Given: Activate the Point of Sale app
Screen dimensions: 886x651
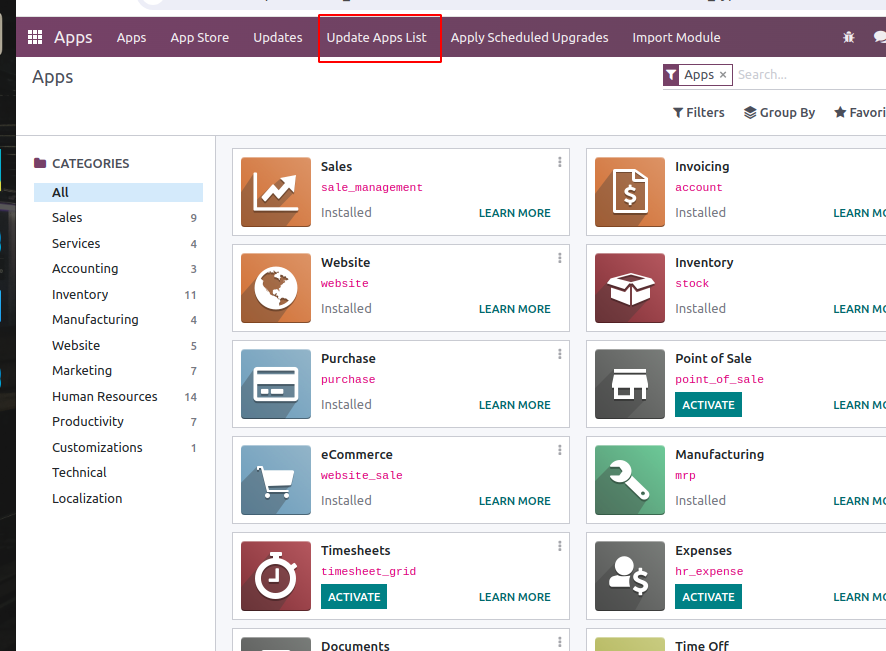Looking at the screenshot, I should [708, 405].
